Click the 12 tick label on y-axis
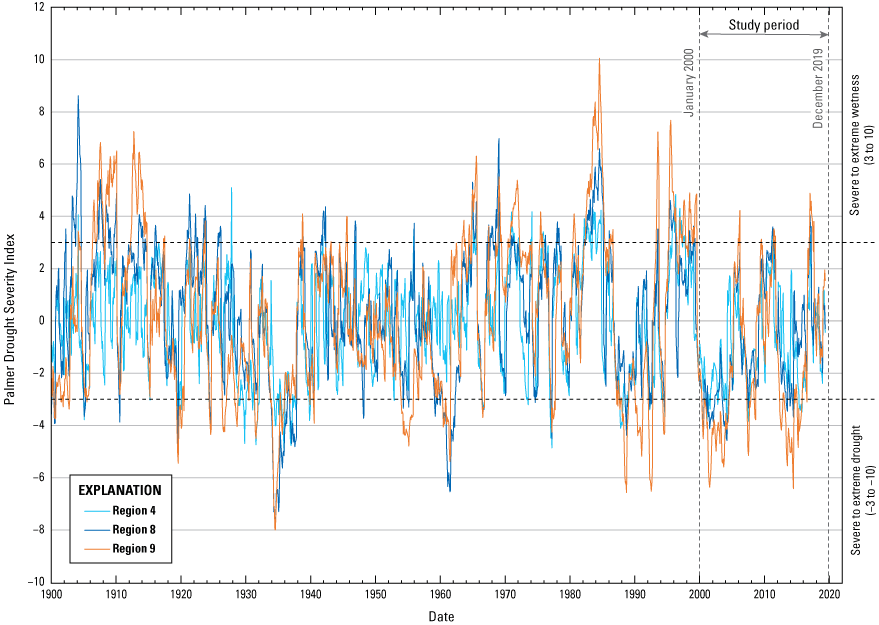This screenshot has width=879, height=625. point(38,7)
